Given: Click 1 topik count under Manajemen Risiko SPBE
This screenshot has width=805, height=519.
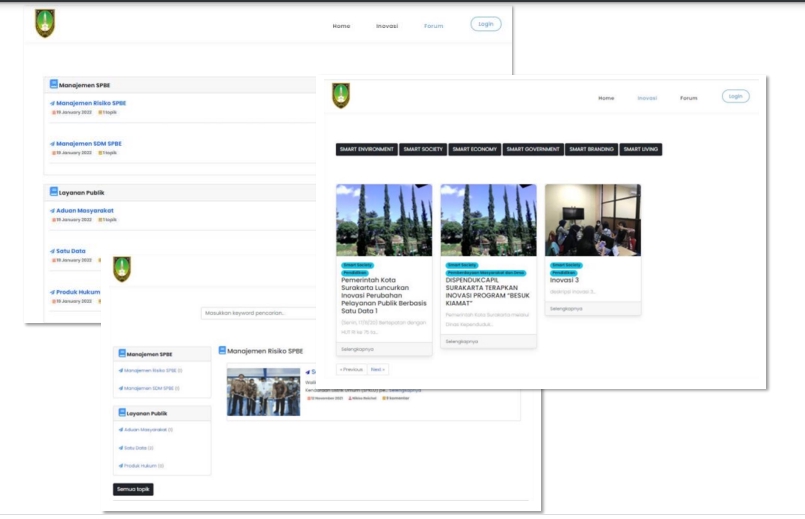Looking at the screenshot, I should (108, 112).
